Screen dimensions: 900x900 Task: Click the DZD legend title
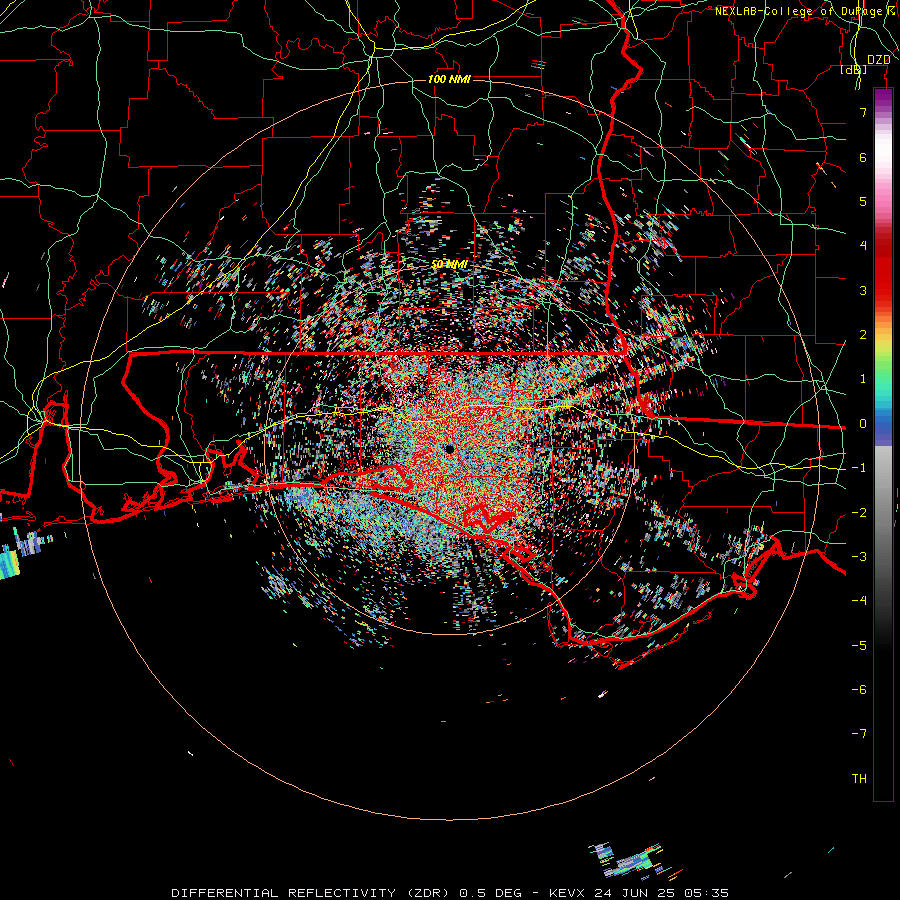click(x=878, y=60)
